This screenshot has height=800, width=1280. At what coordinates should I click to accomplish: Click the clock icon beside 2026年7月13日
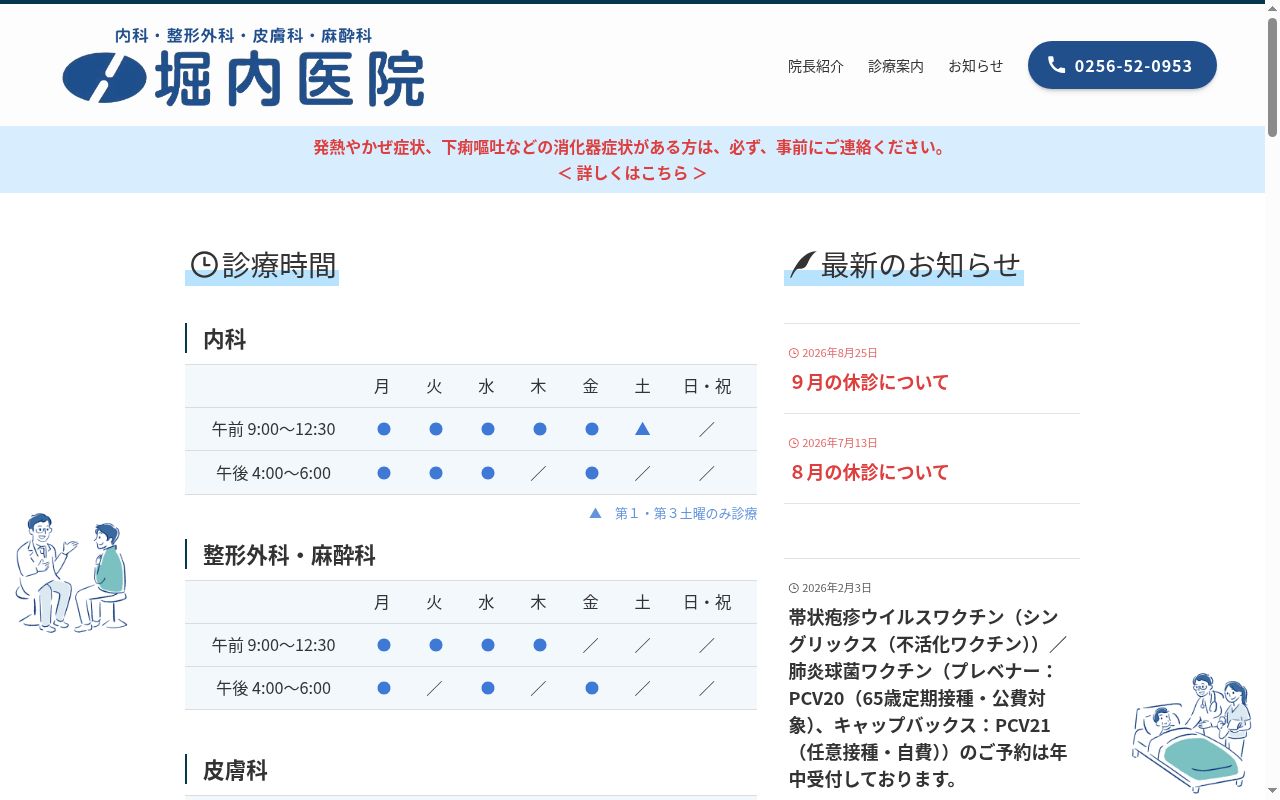[x=794, y=443]
